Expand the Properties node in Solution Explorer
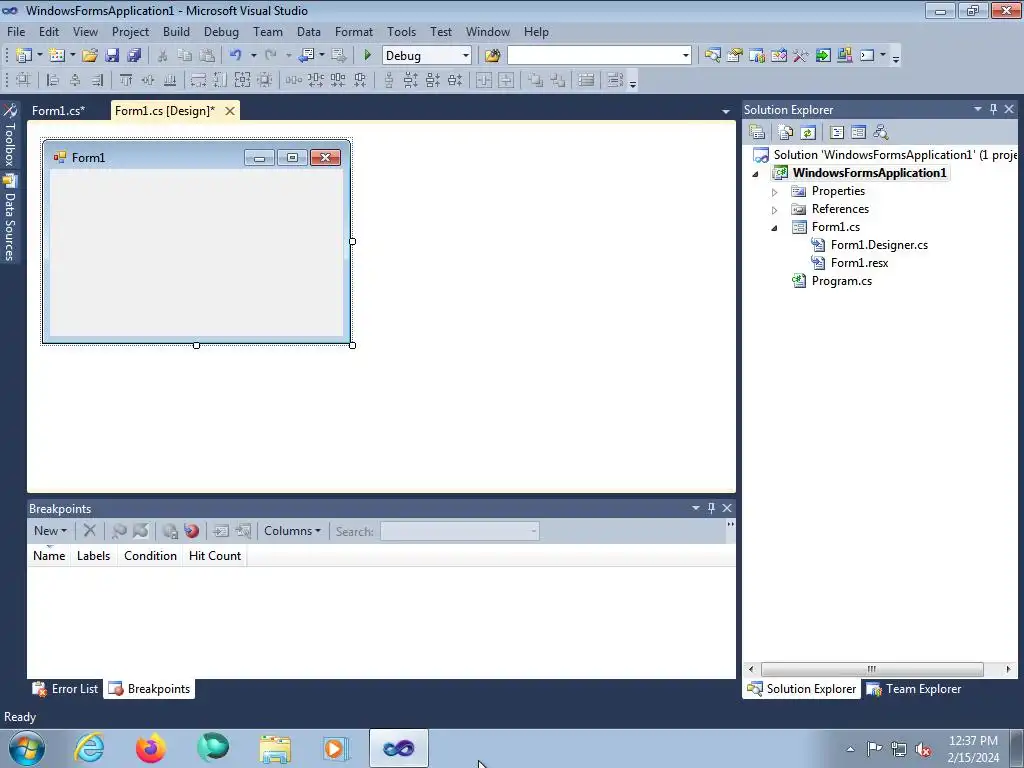This screenshot has width=1024, height=768. point(775,192)
